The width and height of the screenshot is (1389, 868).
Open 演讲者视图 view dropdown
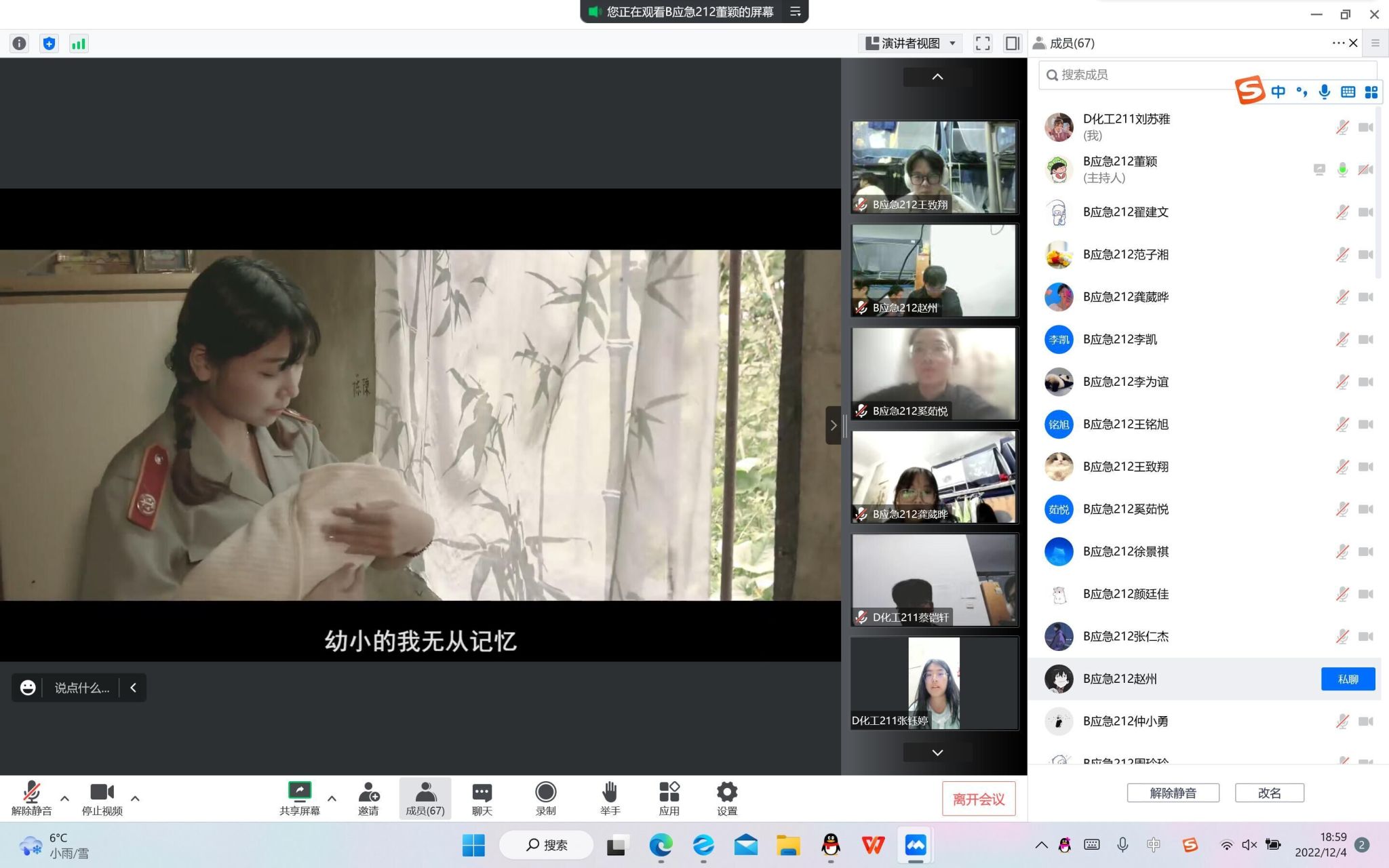912,43
